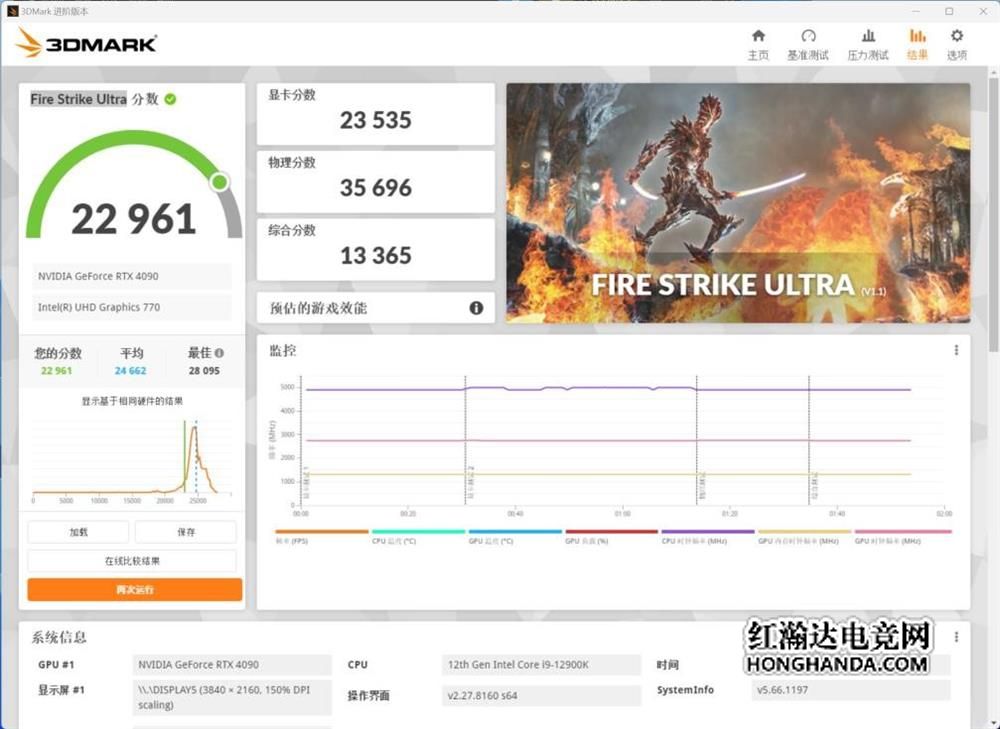Screen dimensions: 1000x729
Task: Click the 最佳 score 28 095
Action: coord(204,371)
